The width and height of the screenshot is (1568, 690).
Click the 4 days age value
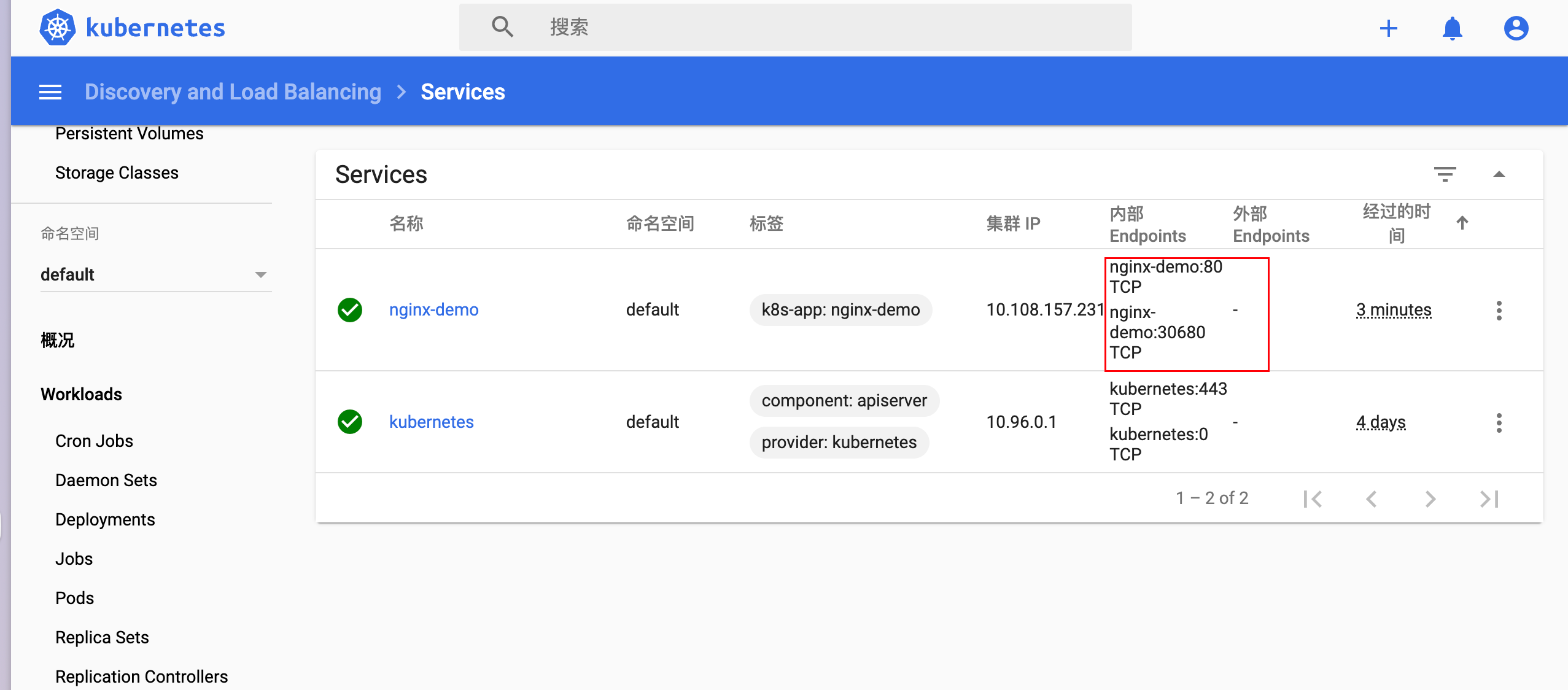click(x=1381, y=422)
